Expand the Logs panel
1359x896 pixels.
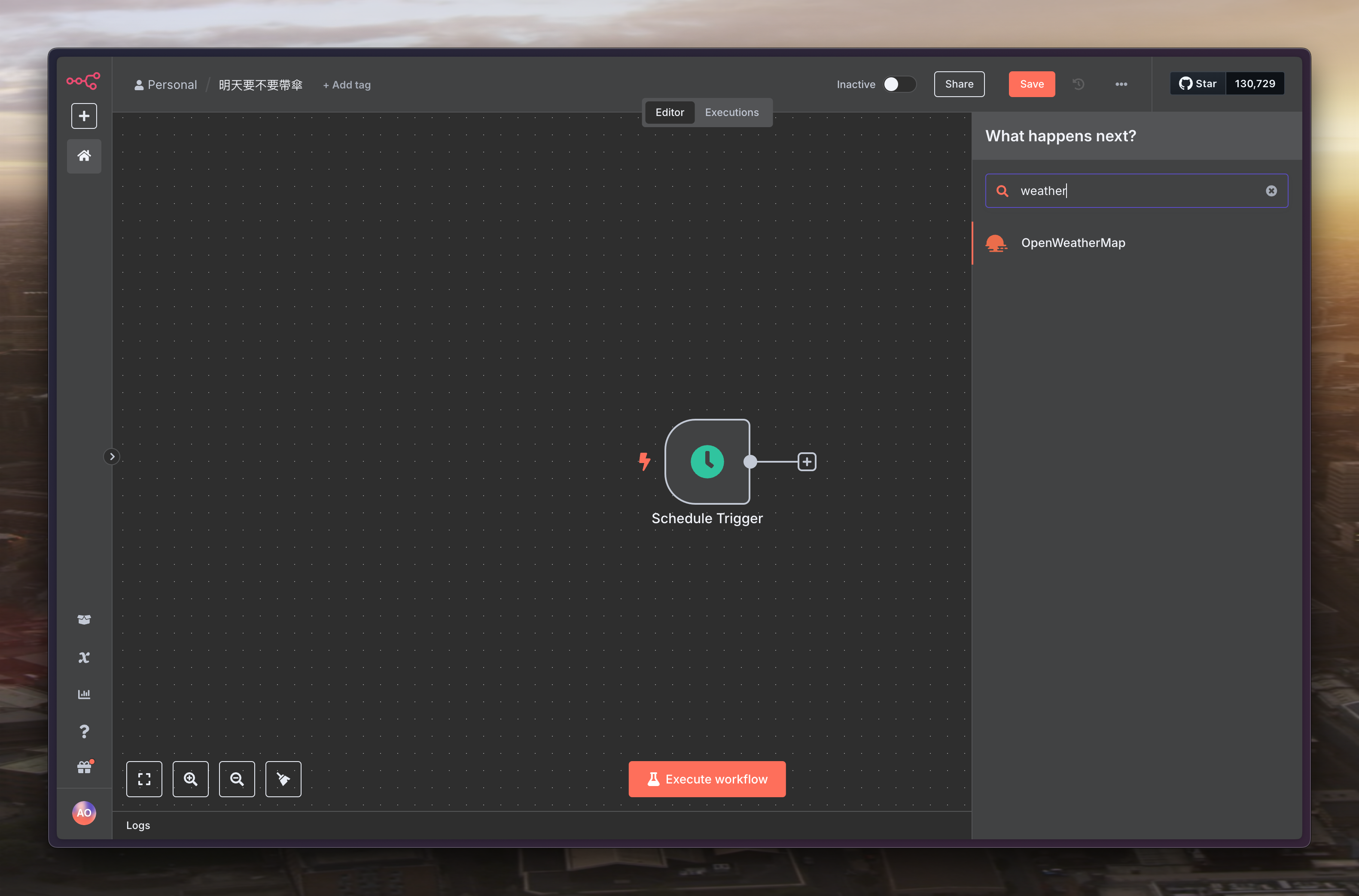pos(138,825)
